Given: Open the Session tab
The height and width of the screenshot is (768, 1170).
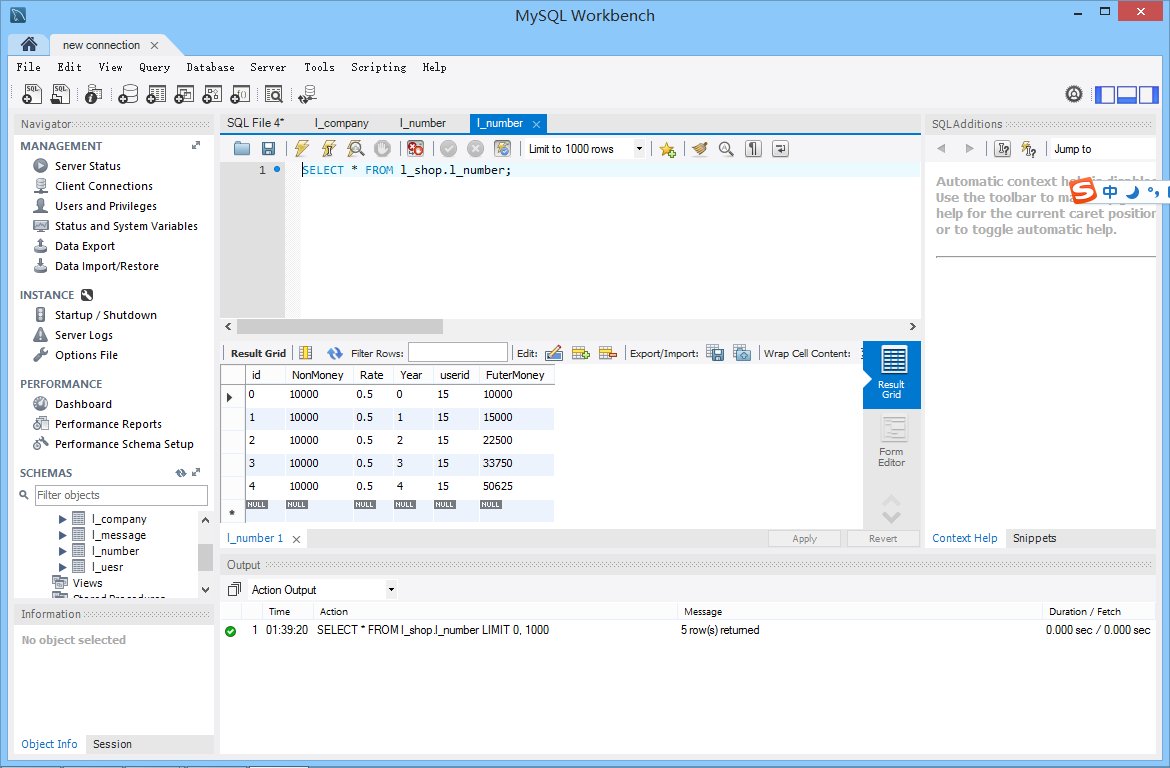Looking at the screenshot, I should point(112,744).
